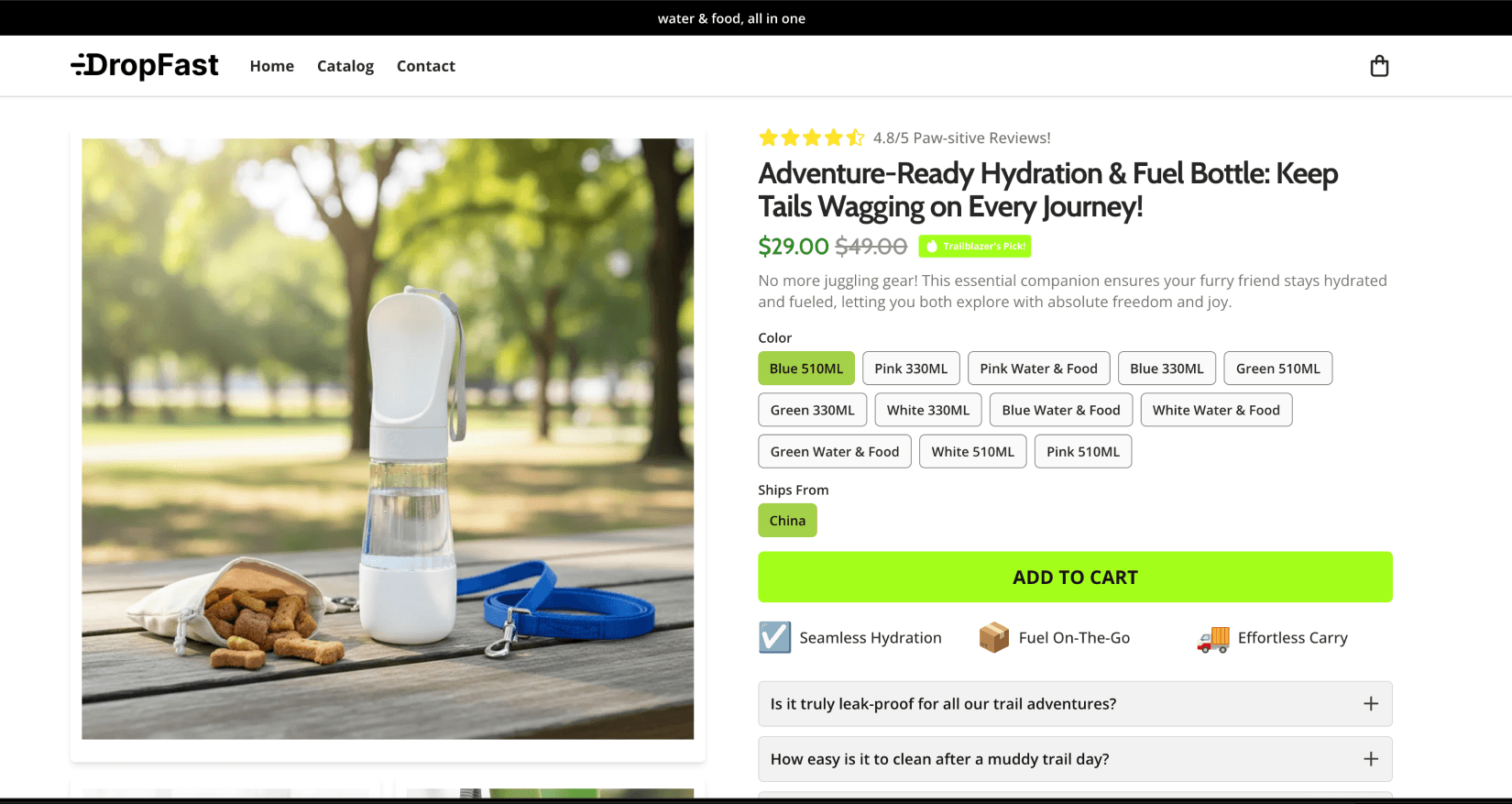This screenshot has width=1512, height=804.
Task: Open the shopping cart icon
Action: point(1379,65)
